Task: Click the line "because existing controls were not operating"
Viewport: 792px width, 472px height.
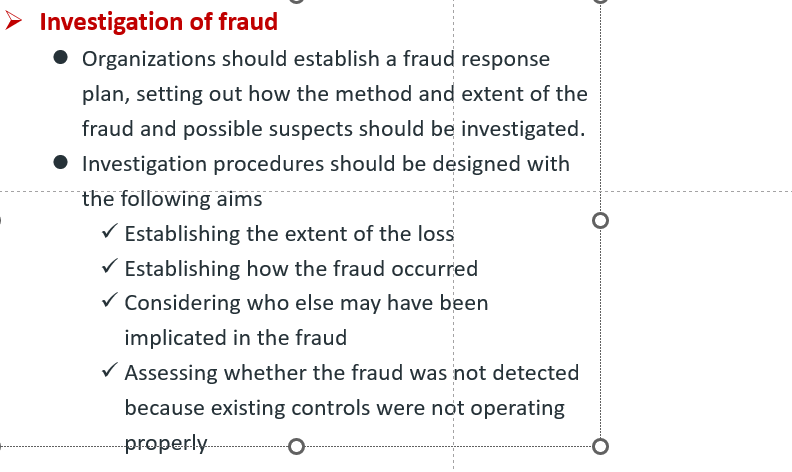Action: pos(344,408)
